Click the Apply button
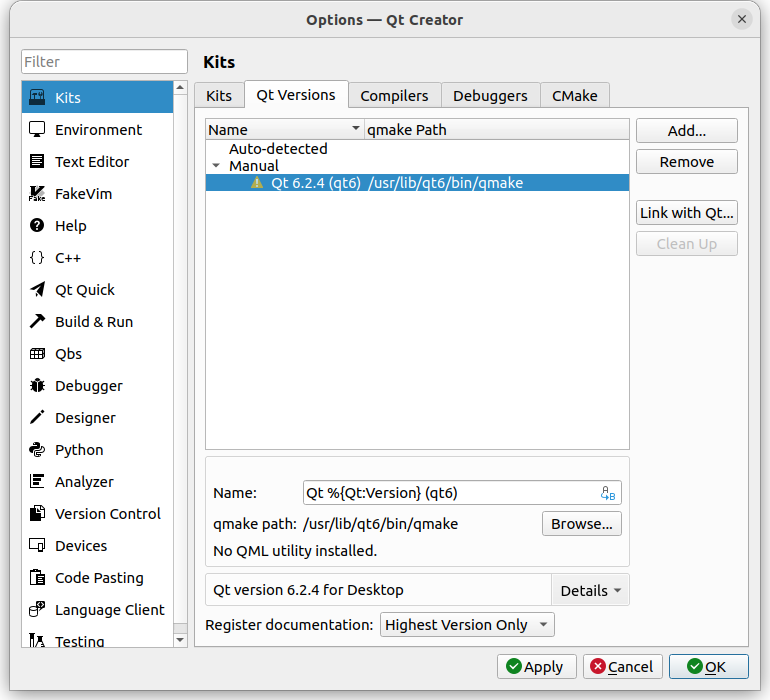Viewport: 770px width, 700px height. pos(536,667)
